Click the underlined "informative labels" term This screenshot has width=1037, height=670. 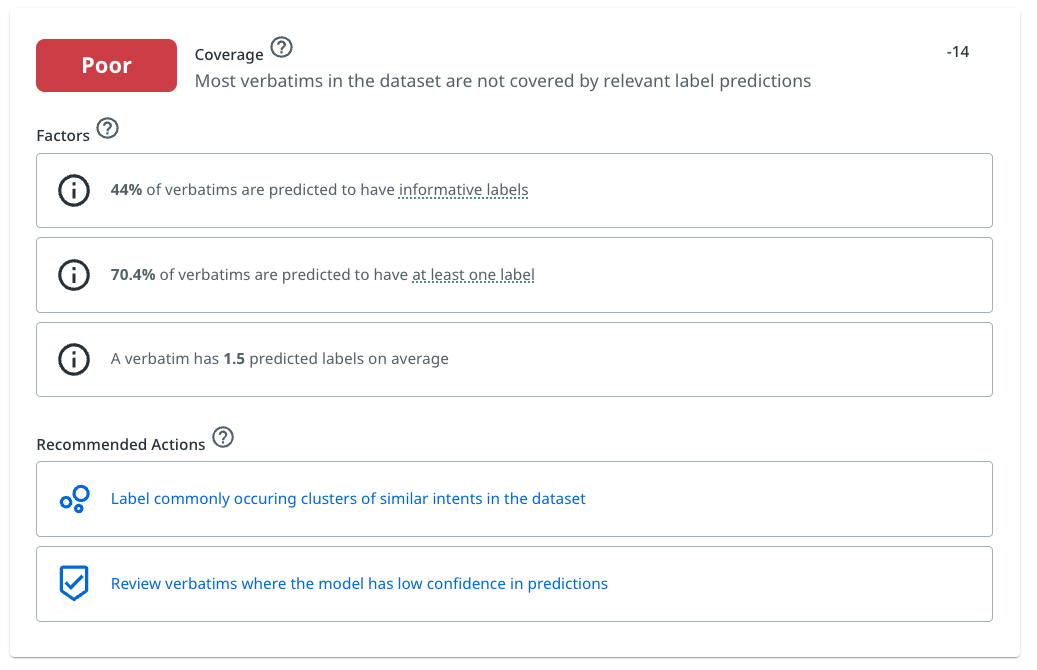coord(463,190)
